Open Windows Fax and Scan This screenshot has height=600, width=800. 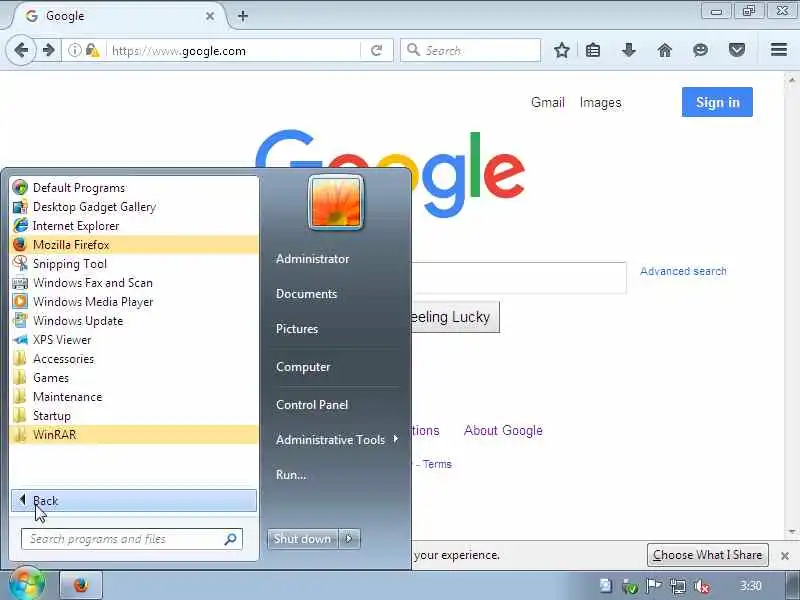click(134, 283)
